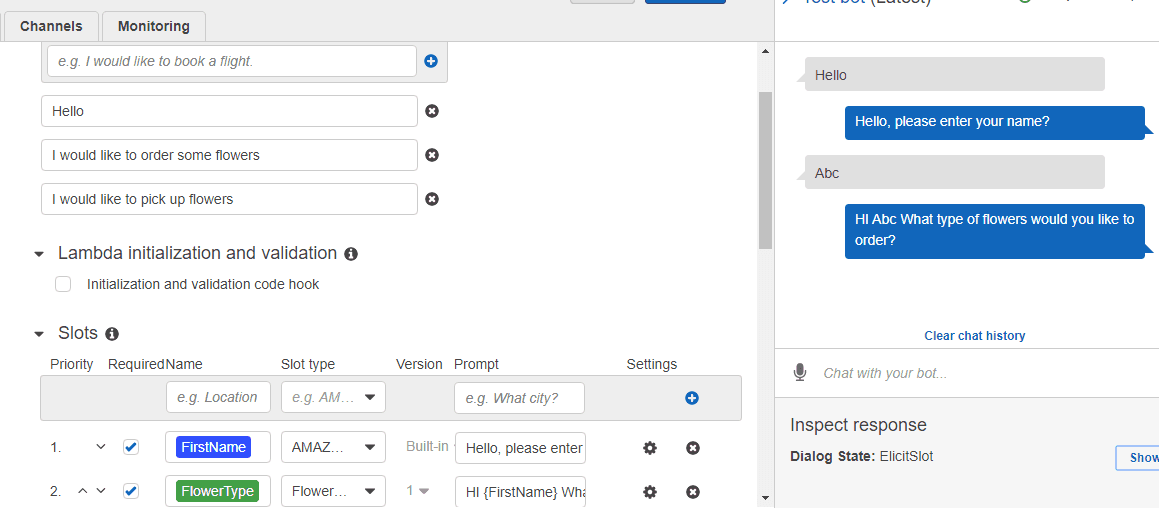1159x508 pixels.
Task: Delete "I would like to order some flowers" utterance
Action: (432, 155)
